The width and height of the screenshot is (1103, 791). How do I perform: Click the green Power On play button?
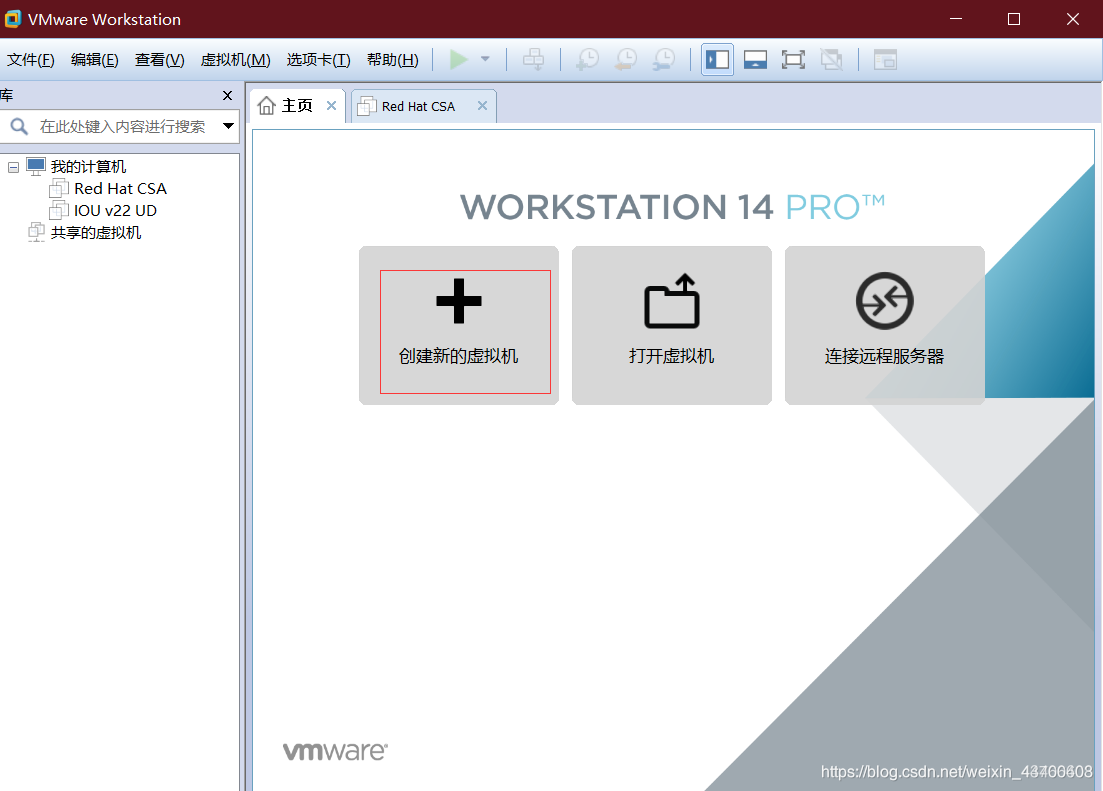(x=459, y=60)
